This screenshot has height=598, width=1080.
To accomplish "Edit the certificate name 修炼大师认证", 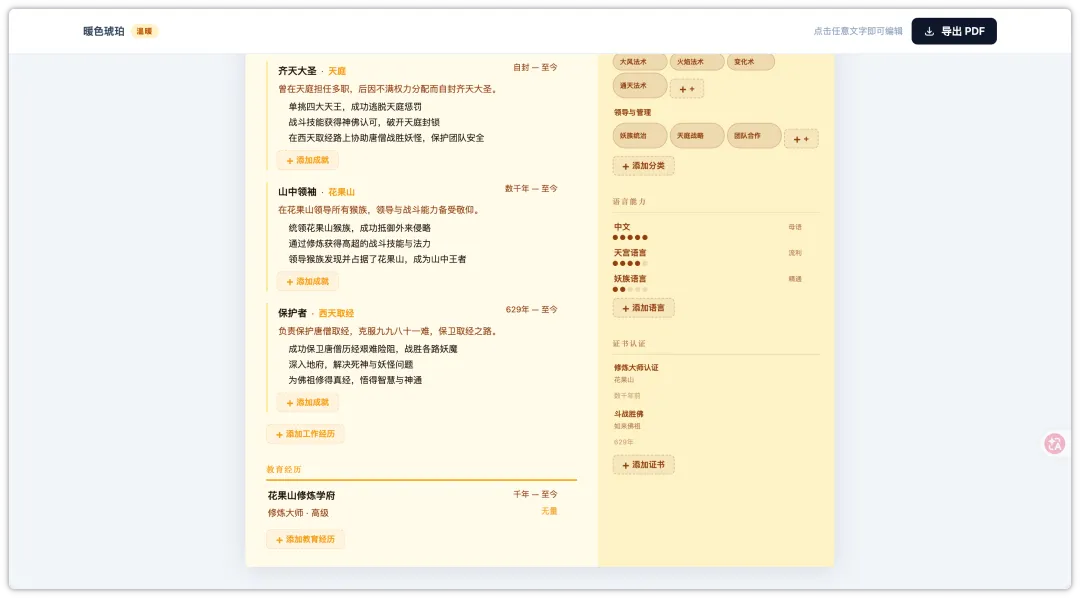I will (636, 367).
